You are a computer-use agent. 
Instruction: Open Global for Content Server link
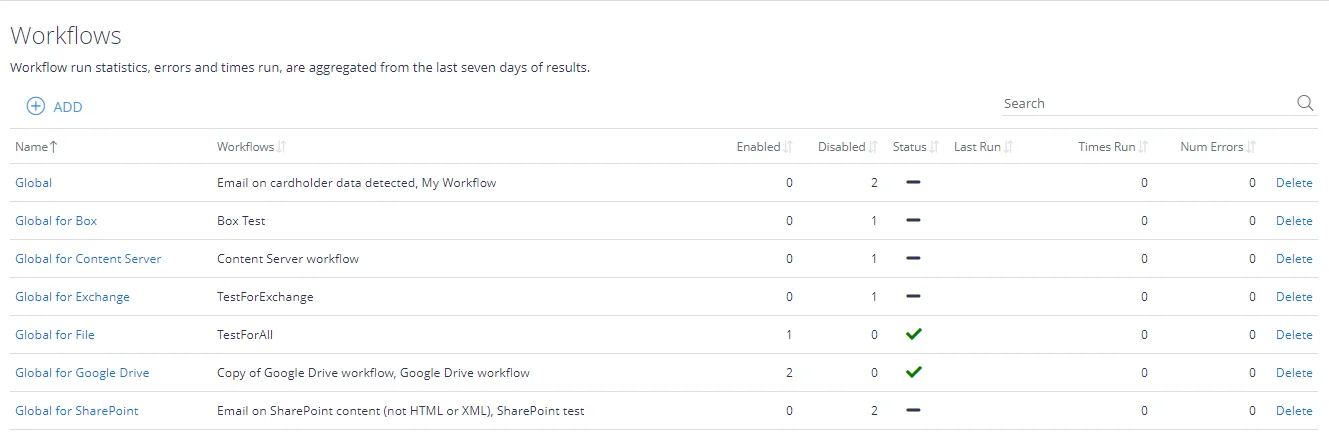click(x=88, y=259)
